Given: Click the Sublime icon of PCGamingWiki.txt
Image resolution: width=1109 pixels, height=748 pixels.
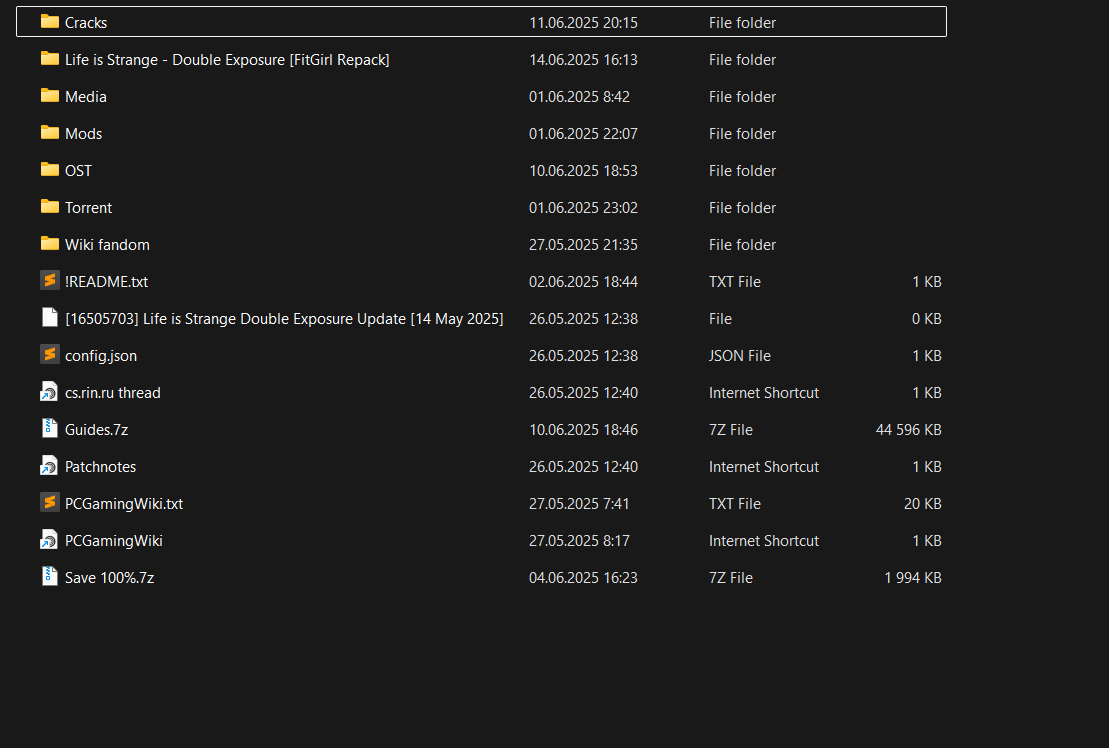Looking at the screenshot, I should coord(50,503).
